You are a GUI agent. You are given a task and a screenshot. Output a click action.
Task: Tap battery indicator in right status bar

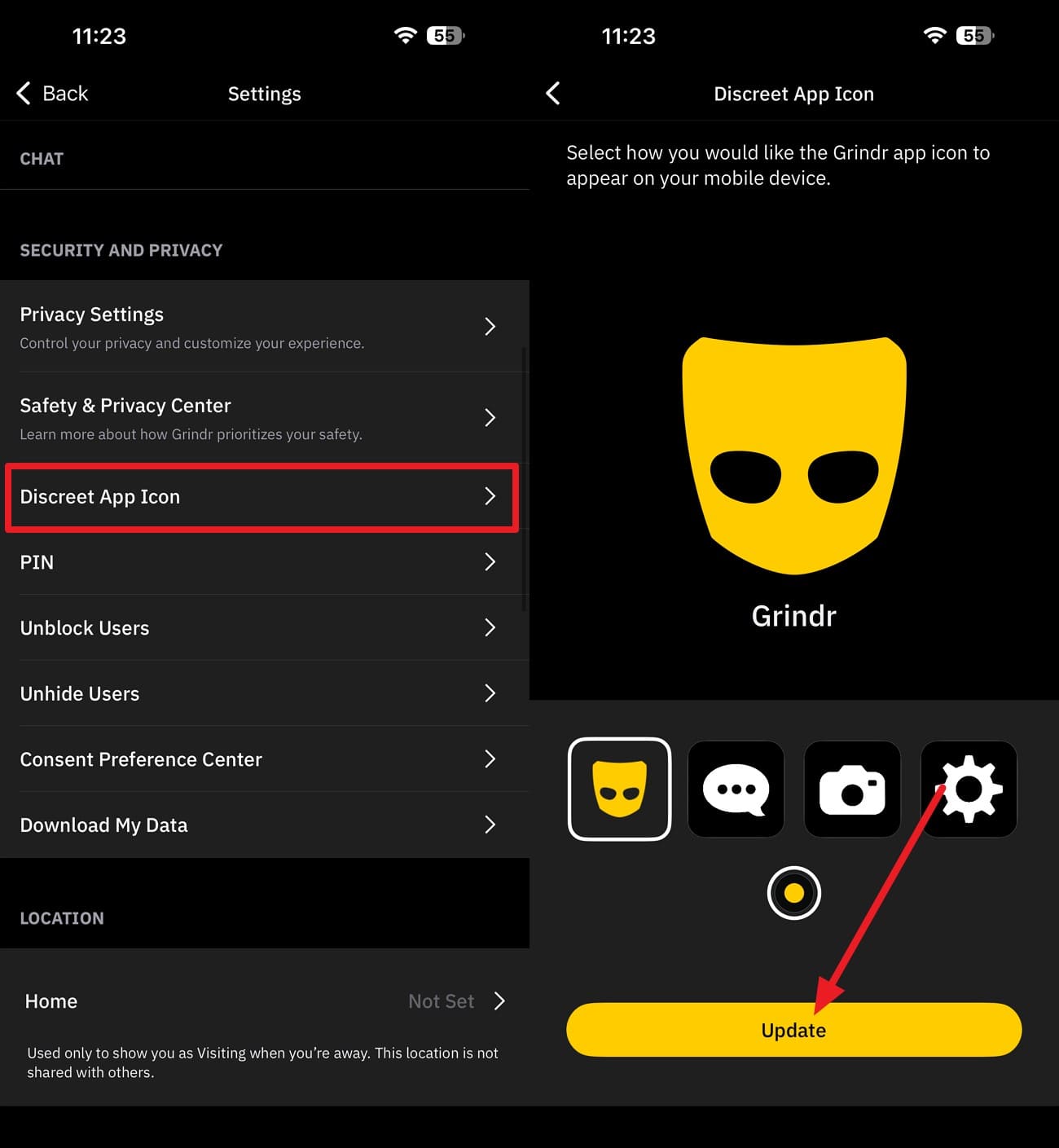975,35
